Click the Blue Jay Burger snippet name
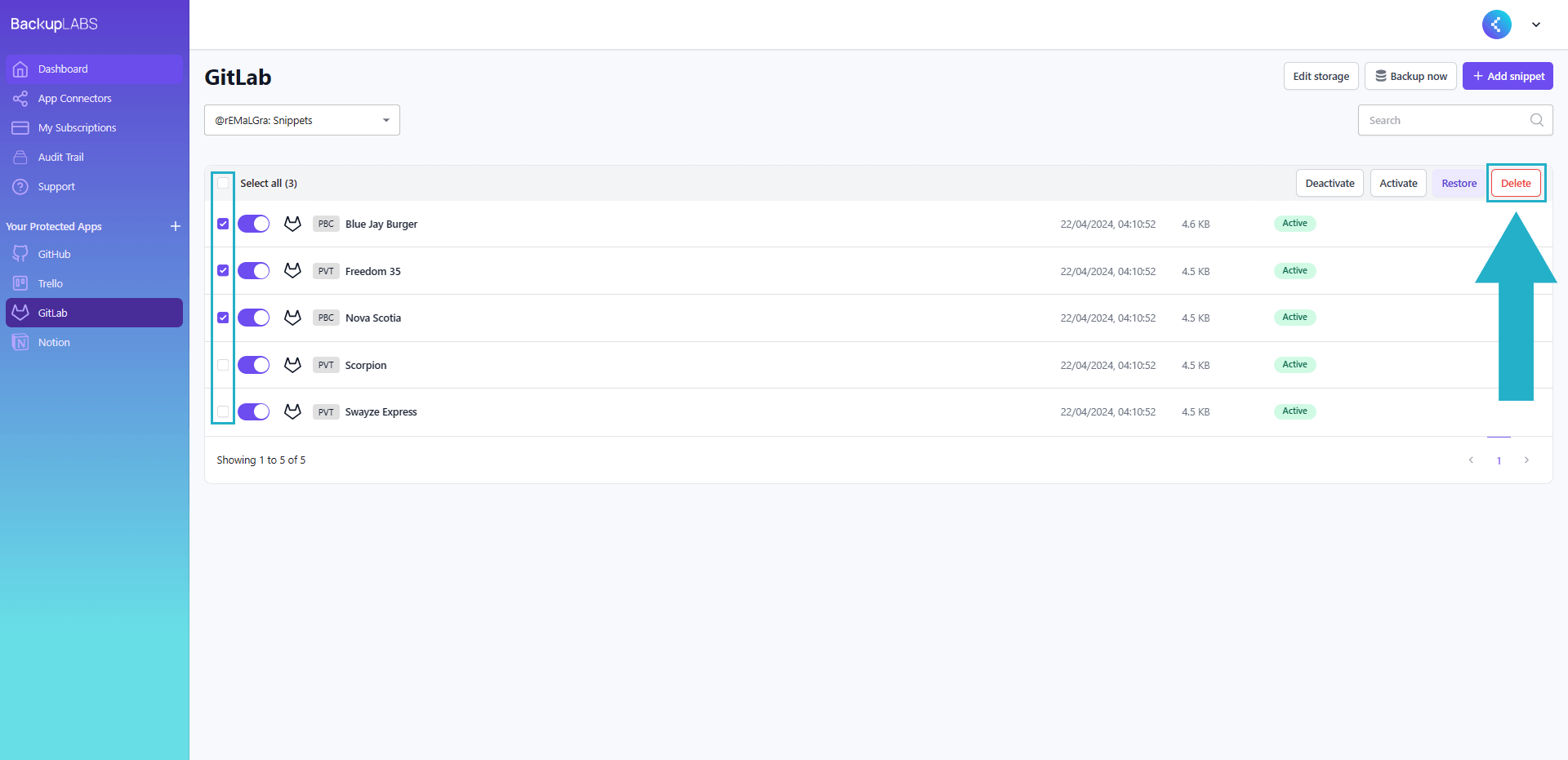 point(381,224)
